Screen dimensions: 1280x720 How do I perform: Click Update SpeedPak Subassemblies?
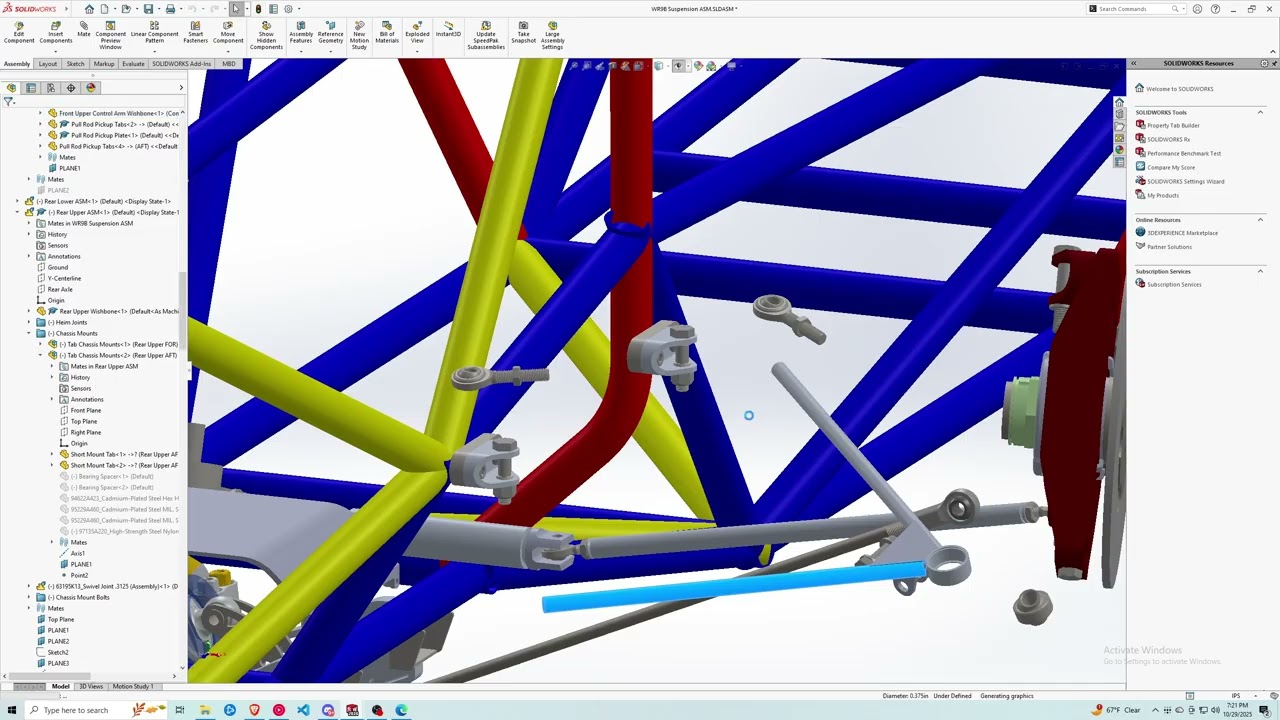pos(486,35)
